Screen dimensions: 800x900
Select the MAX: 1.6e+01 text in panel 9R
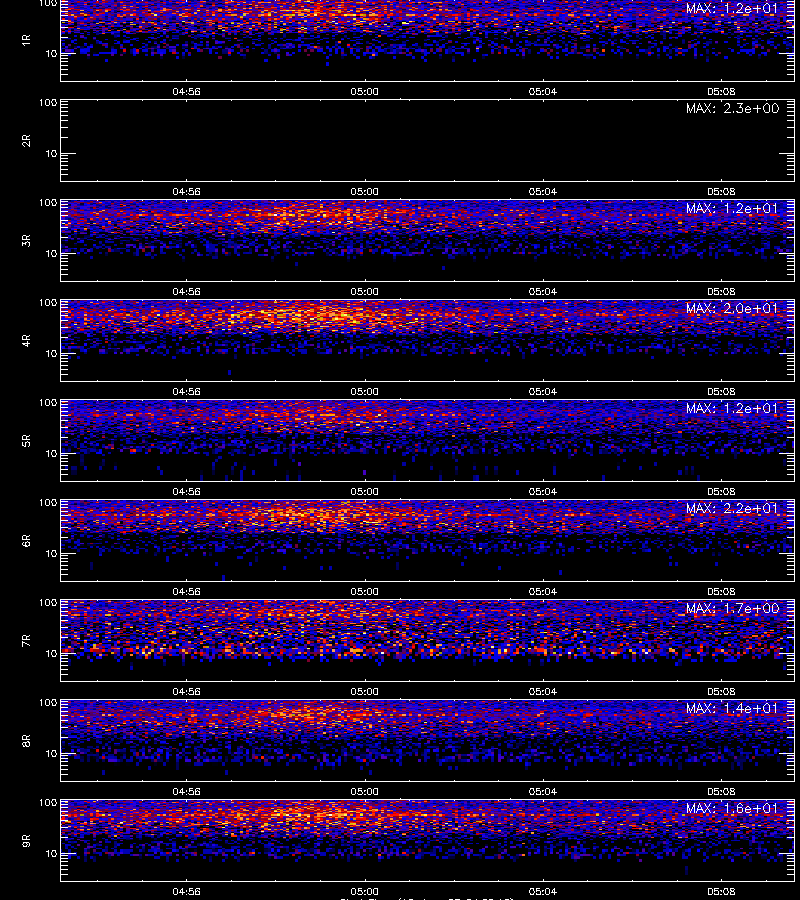(732, 809)
